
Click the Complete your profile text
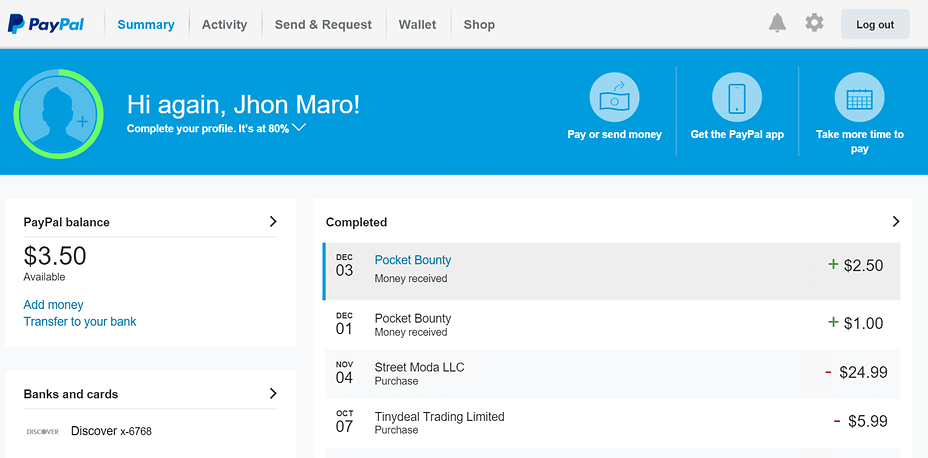coord(208,128)
